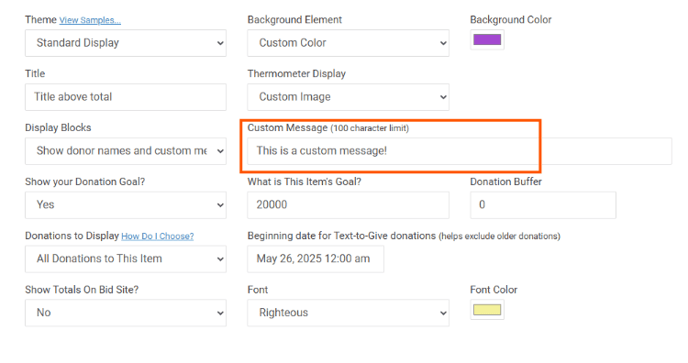Screen dimensions: 688x363
Task: Click the How Do I Choose link
Action: point(158,236)
